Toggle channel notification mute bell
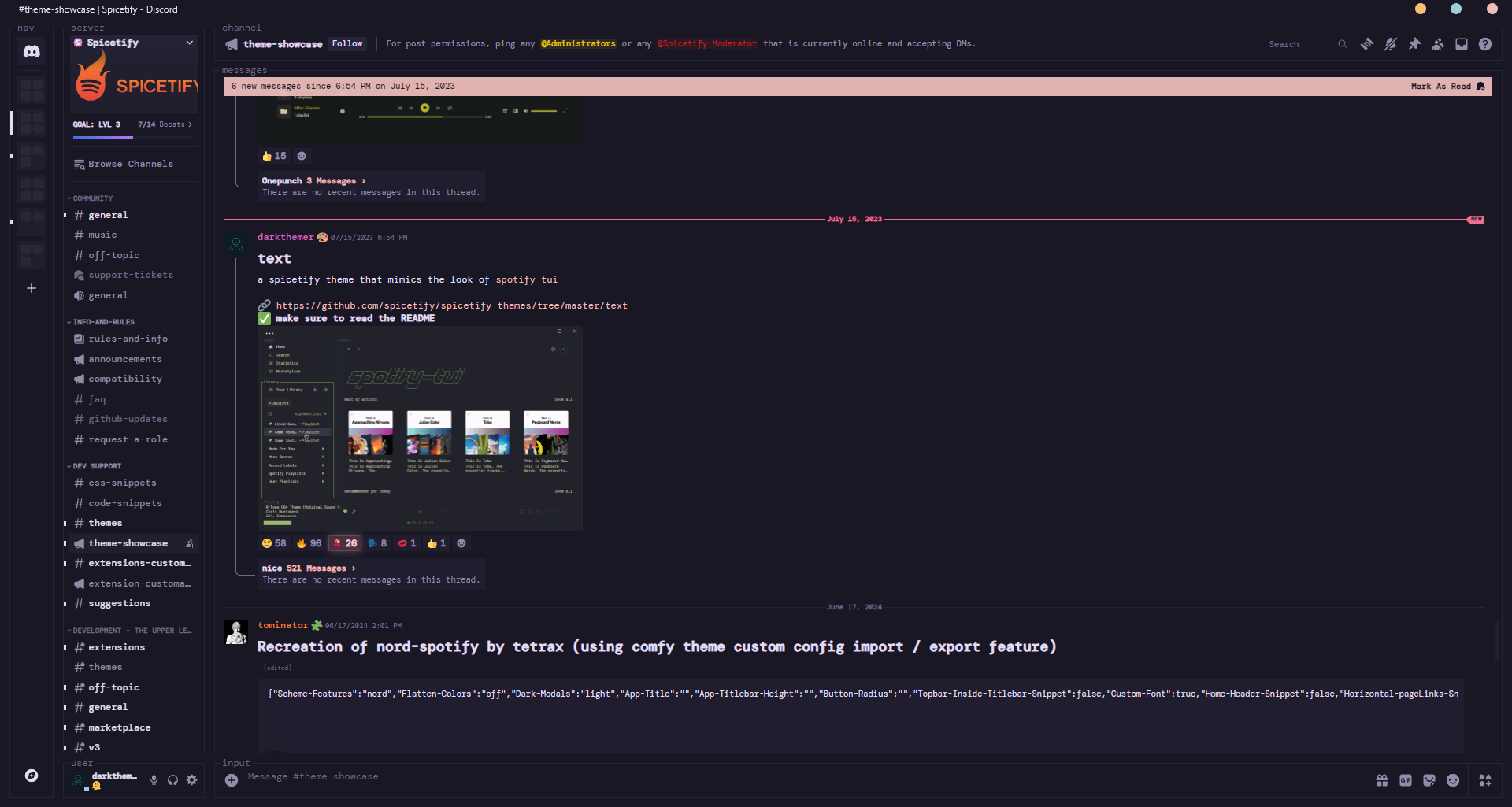This screenshot has height=807, width=1512. pyautogui.click(x=1391, y=44)
